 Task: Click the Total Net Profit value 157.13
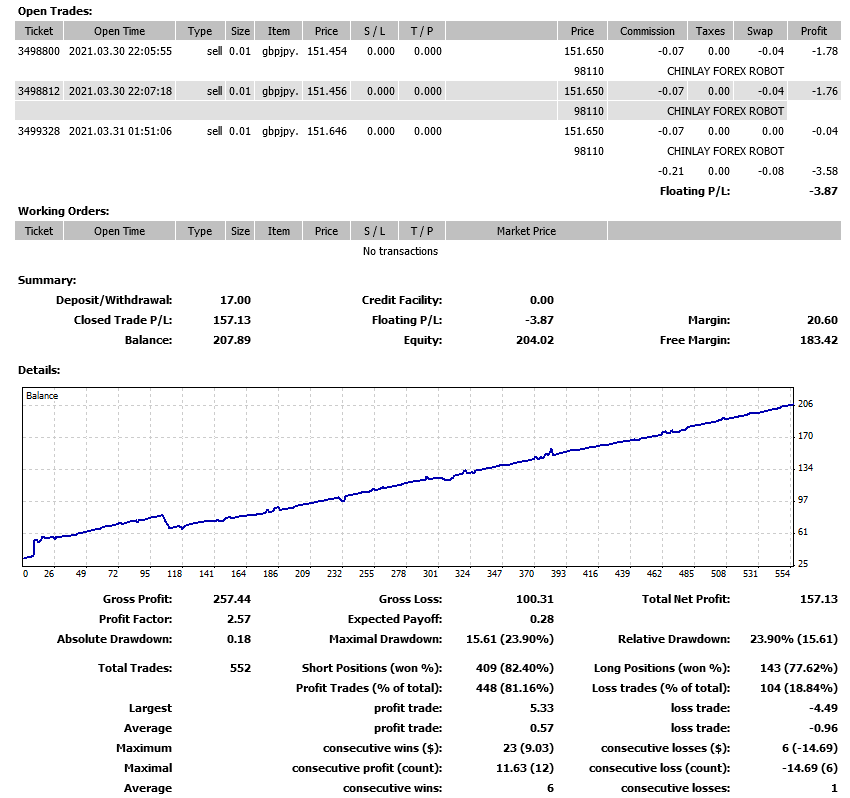pyautogui.click(x=816, y=599)
